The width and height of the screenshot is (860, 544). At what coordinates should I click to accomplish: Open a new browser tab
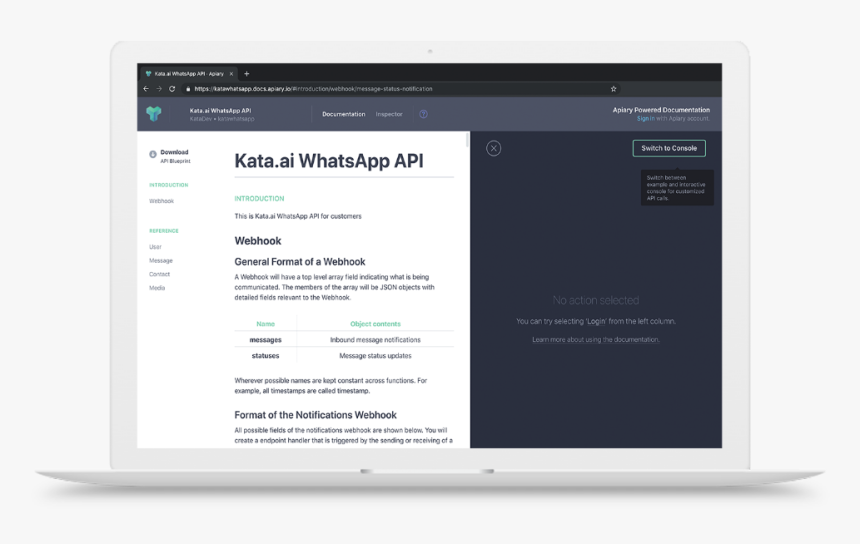pyautogui.click(x=247, y=73)
